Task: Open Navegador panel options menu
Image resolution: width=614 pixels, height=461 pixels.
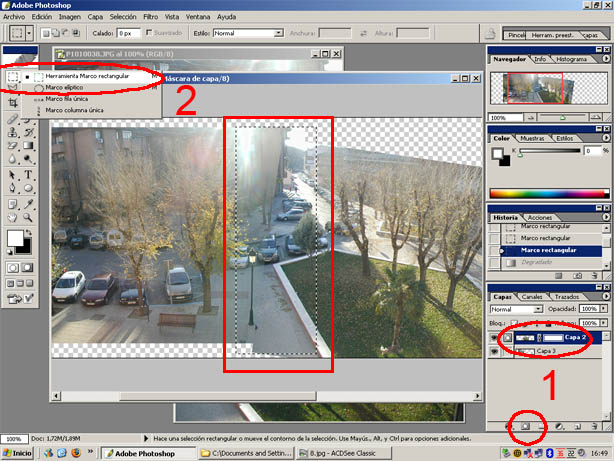Action: (x=606, y=59)
